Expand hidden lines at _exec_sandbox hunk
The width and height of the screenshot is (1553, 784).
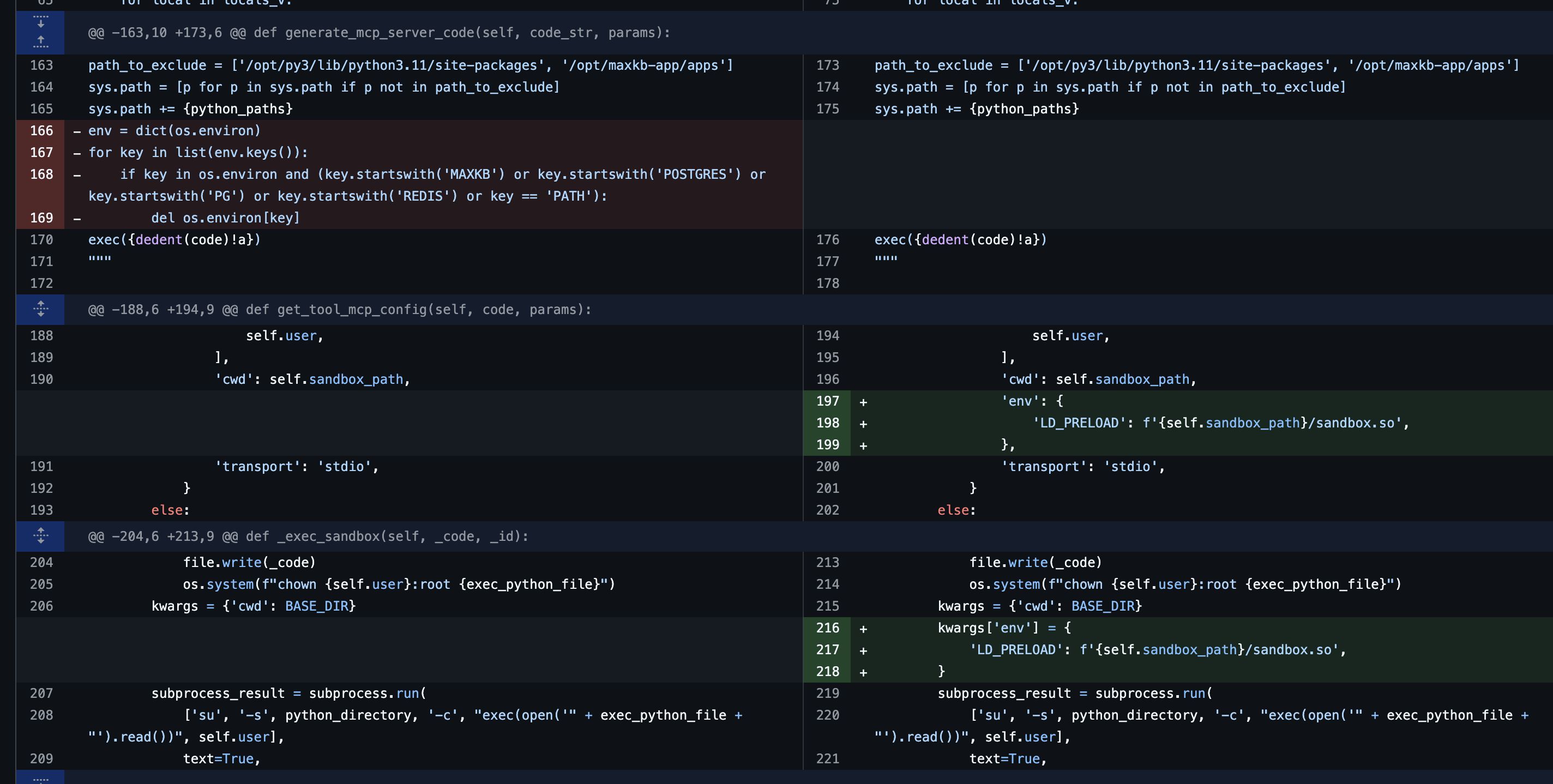point(40,536)
